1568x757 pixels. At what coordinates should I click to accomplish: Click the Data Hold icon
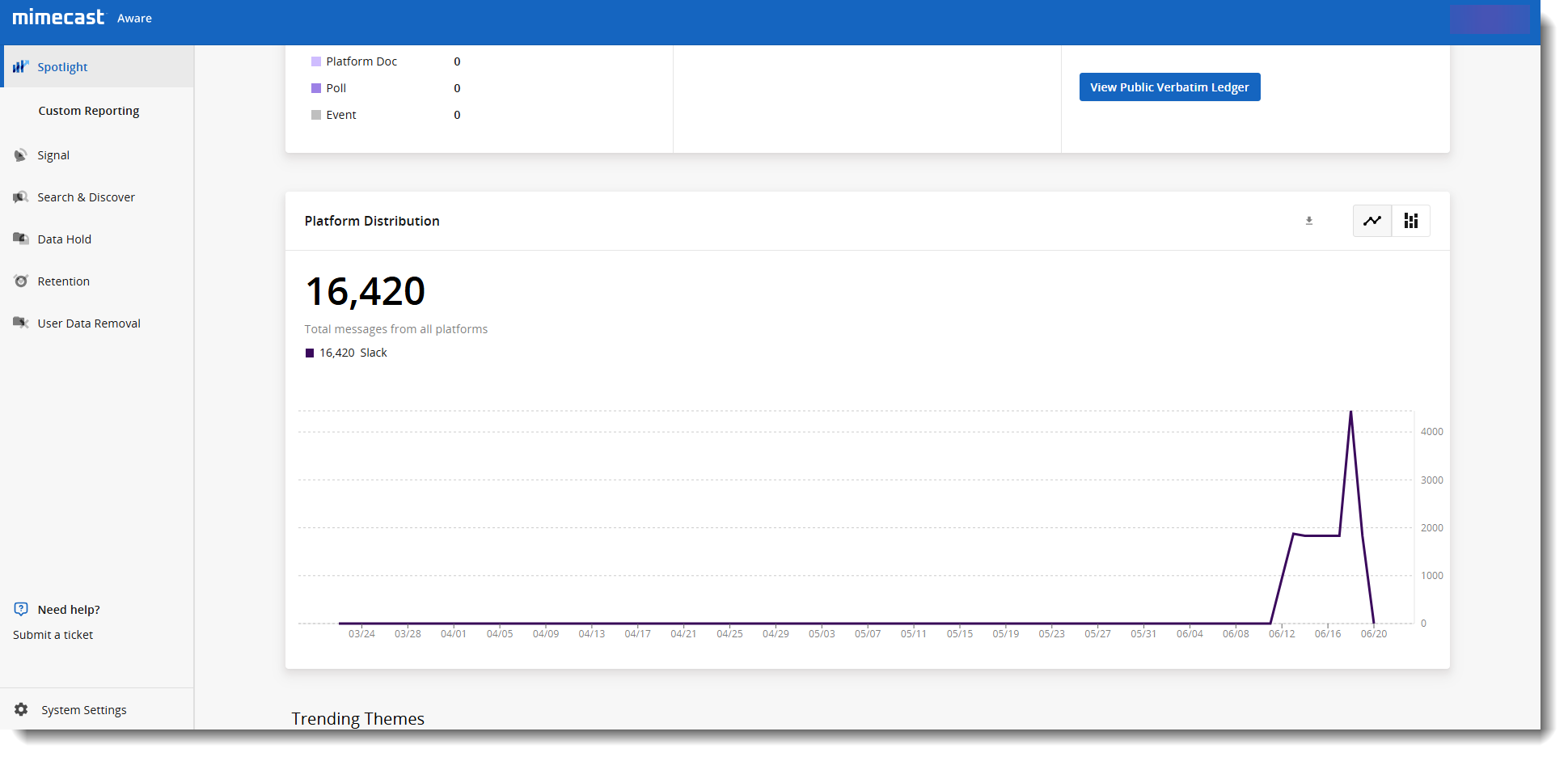(20, 239)
